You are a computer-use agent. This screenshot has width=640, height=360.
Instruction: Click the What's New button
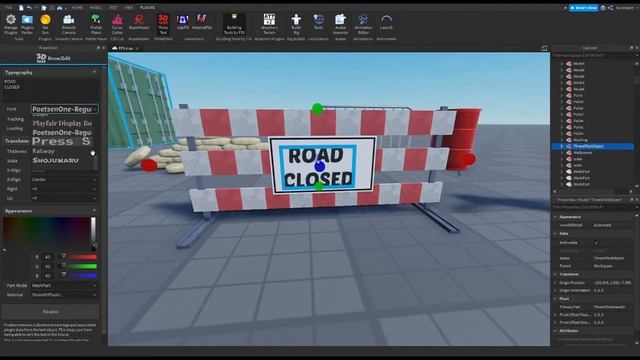584,8
